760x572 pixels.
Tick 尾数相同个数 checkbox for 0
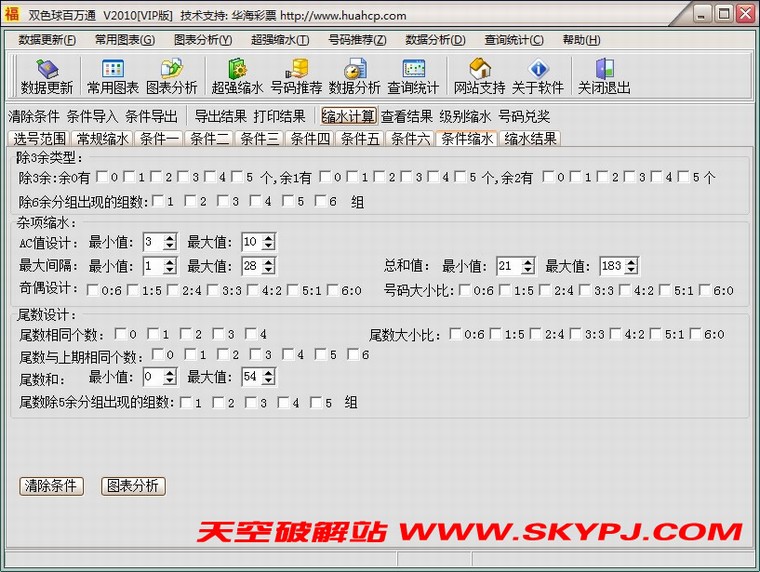pyautogui.click(x=120, y=334)
